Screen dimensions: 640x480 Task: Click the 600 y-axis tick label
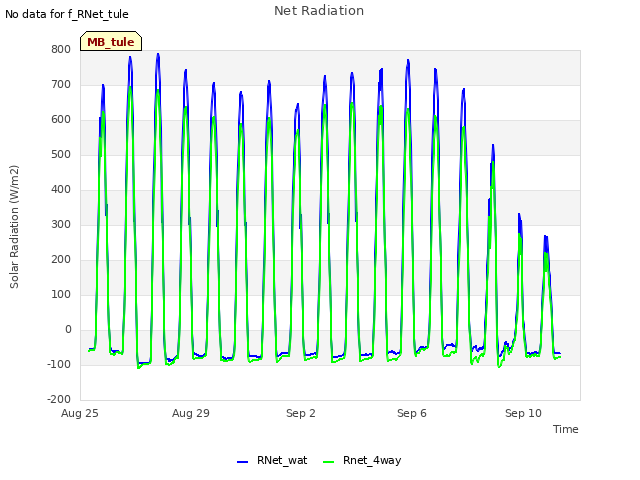coord(61,120)
